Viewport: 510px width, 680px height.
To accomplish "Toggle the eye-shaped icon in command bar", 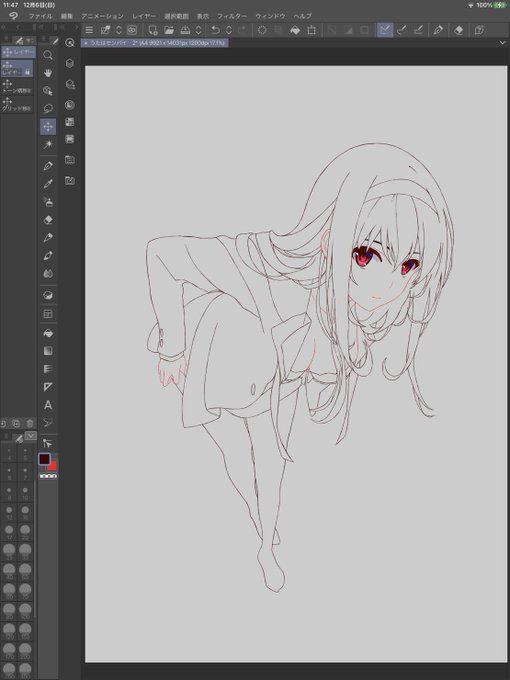I will click(132, 30).
